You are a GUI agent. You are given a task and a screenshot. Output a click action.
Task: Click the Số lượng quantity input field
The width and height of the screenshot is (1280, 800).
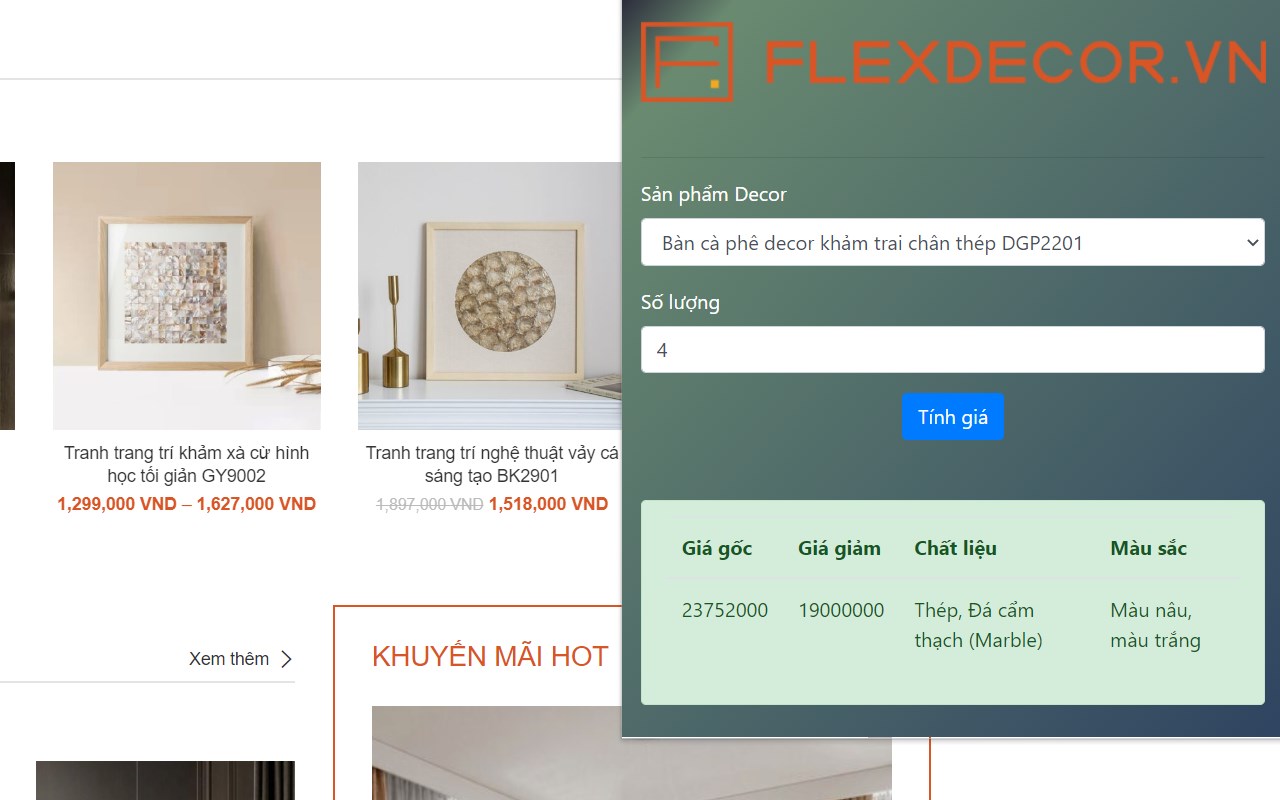point(952,350)
